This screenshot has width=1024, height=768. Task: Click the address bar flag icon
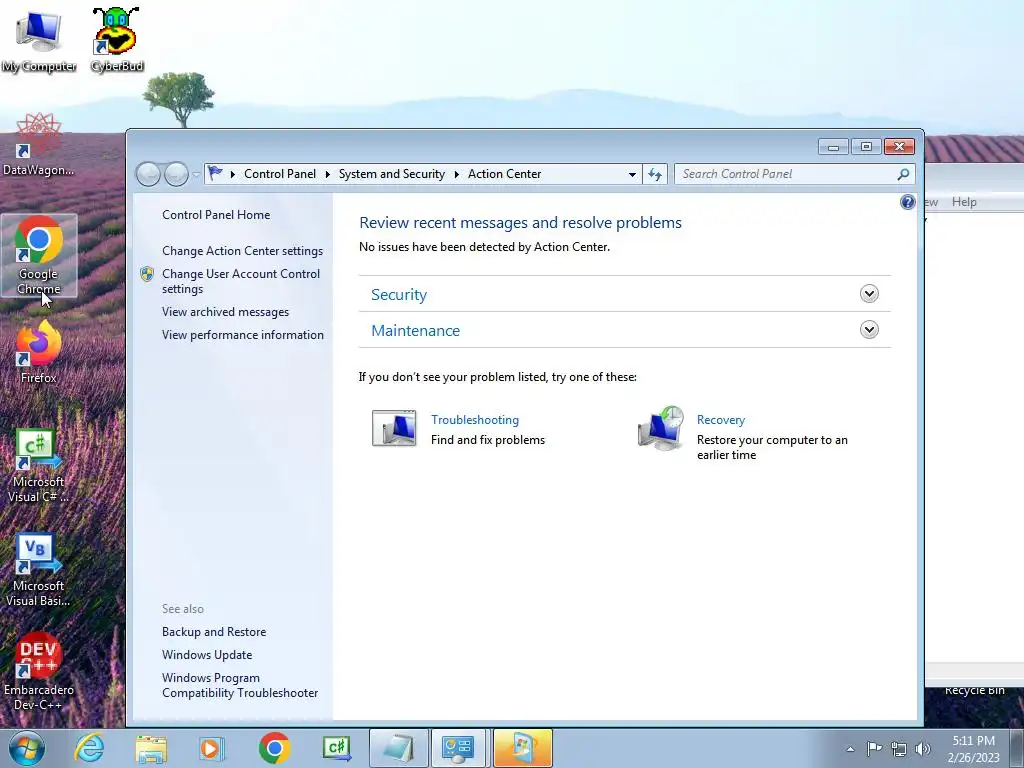[215, 174]
